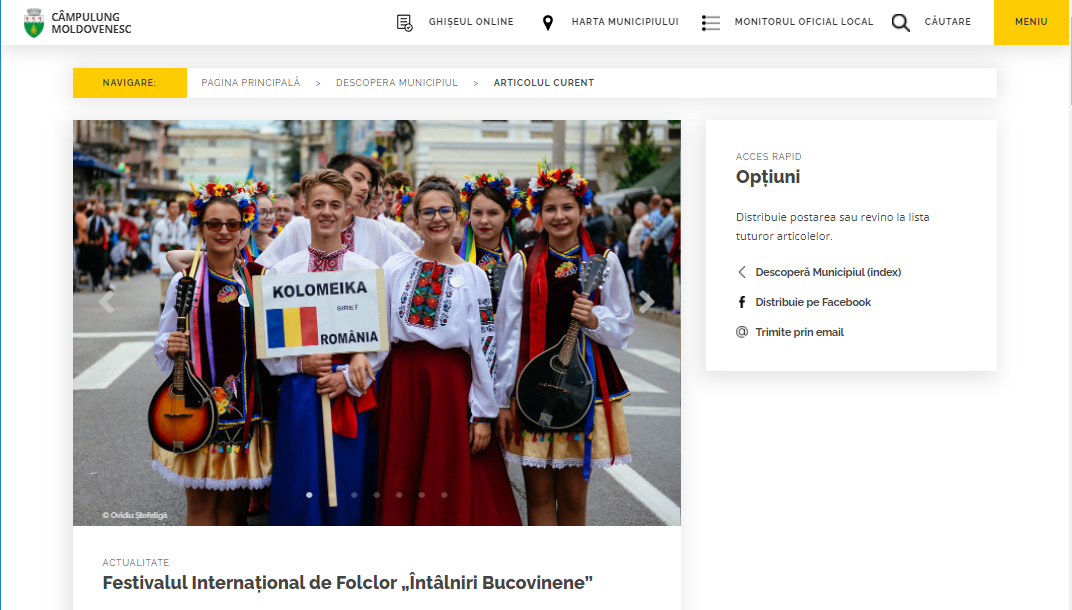Click Articolul Curent breadcrumb item
1072x610 pixels.
[544, 83]
